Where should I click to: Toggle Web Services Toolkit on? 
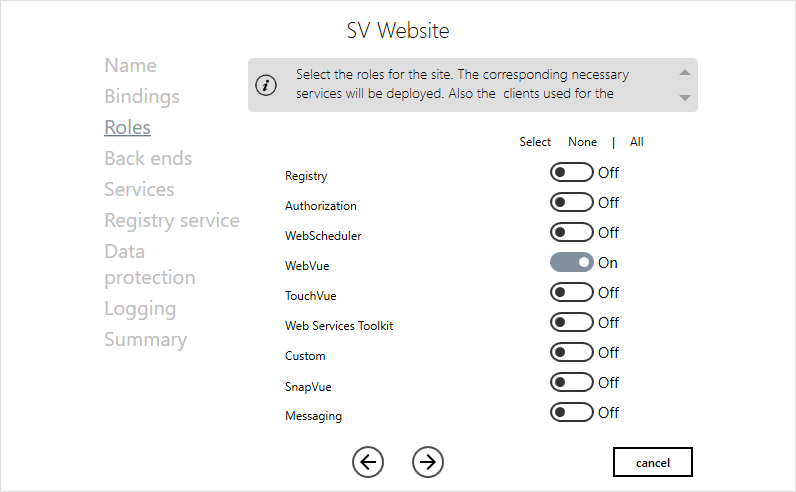pyautogui.click(x=571, y=323)
